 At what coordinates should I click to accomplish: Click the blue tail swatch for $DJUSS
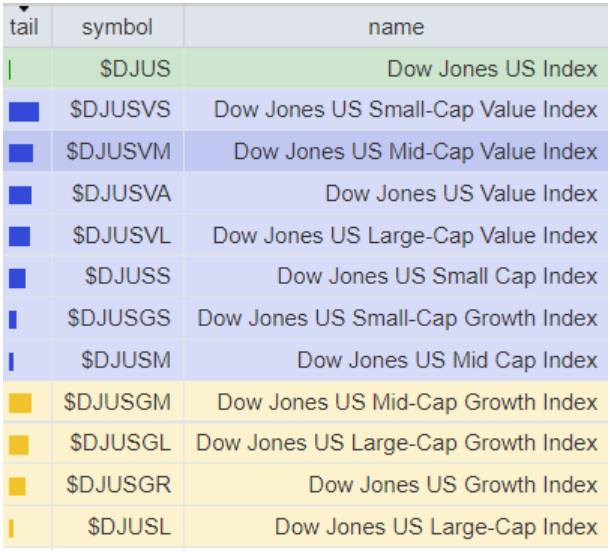tap(17, 277)
